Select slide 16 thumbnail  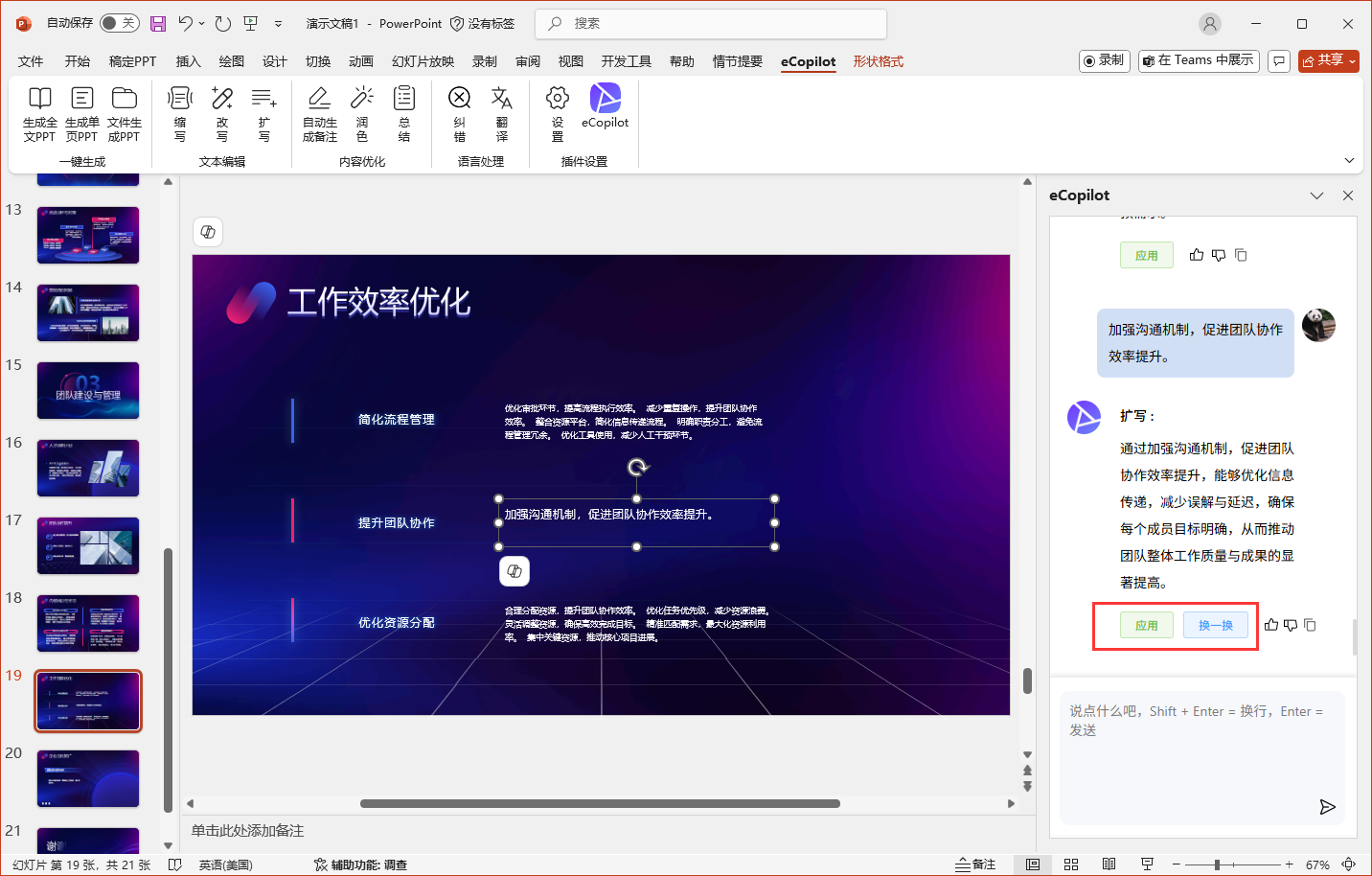(x=88, y=468)
